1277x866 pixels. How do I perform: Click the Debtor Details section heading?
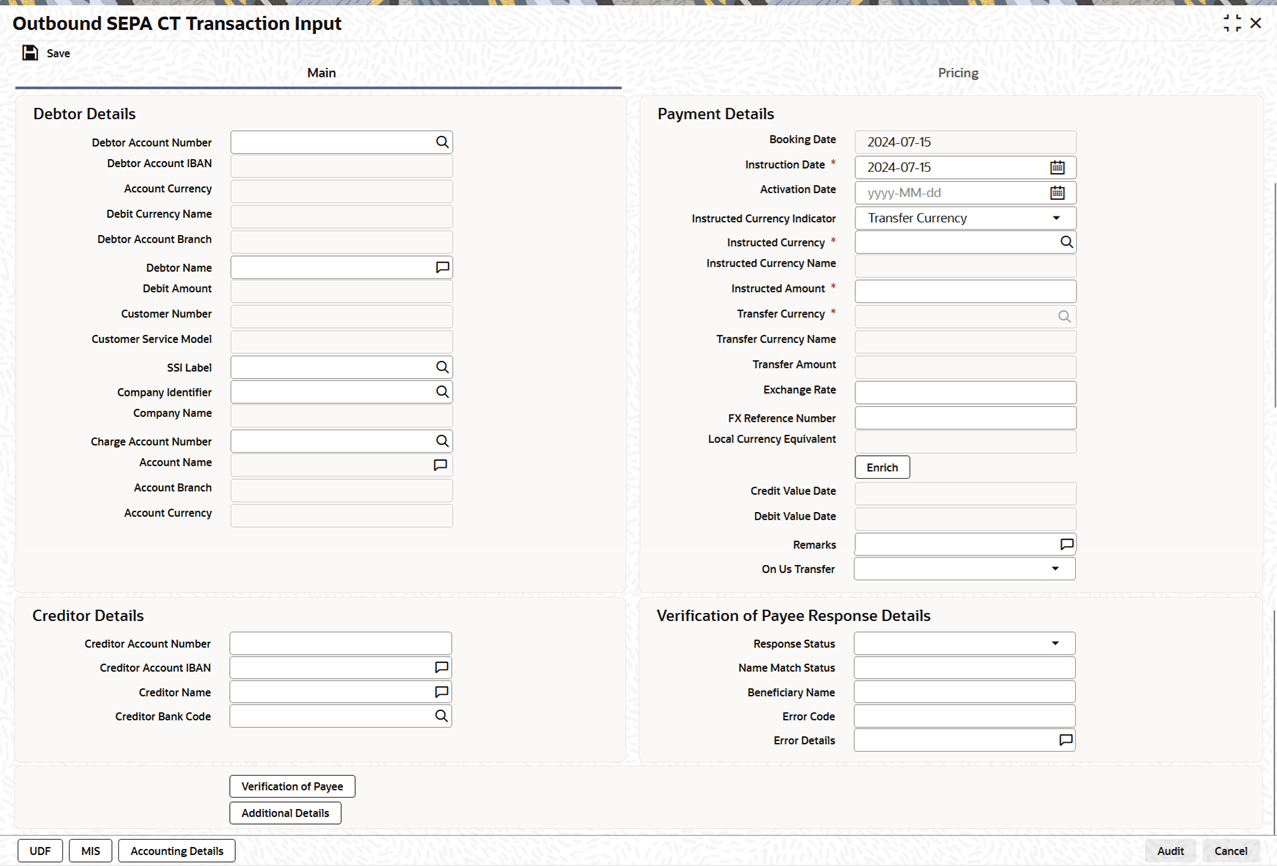[84, 114]
